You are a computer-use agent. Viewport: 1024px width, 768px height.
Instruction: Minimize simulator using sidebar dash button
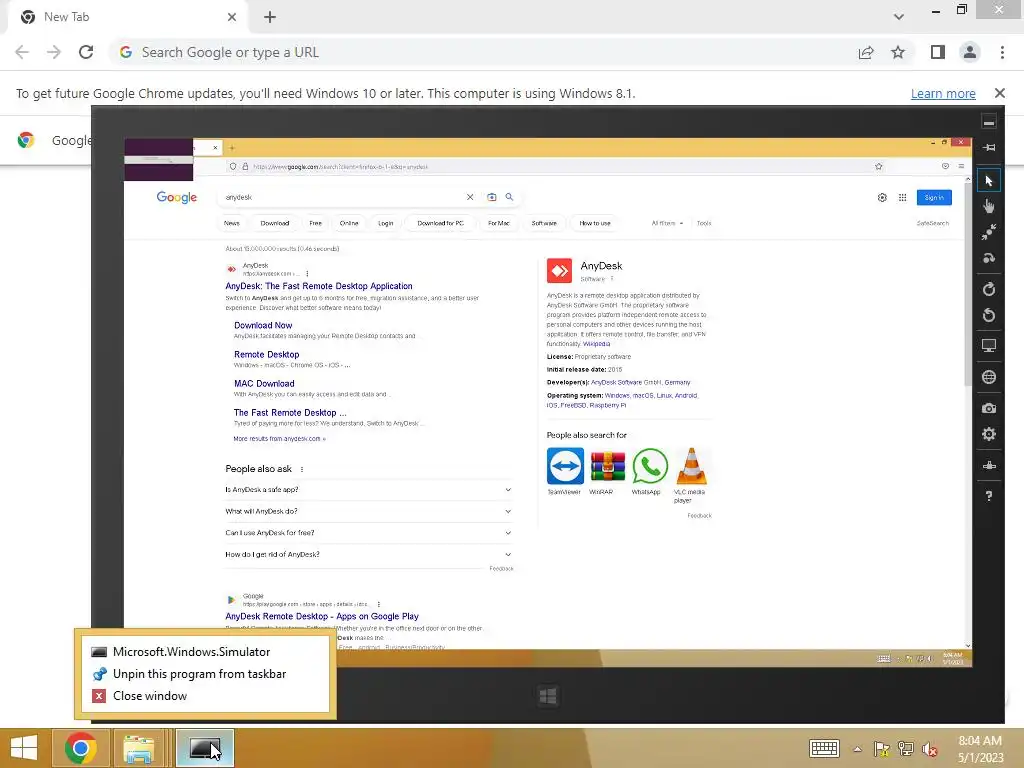pos(989,122)
